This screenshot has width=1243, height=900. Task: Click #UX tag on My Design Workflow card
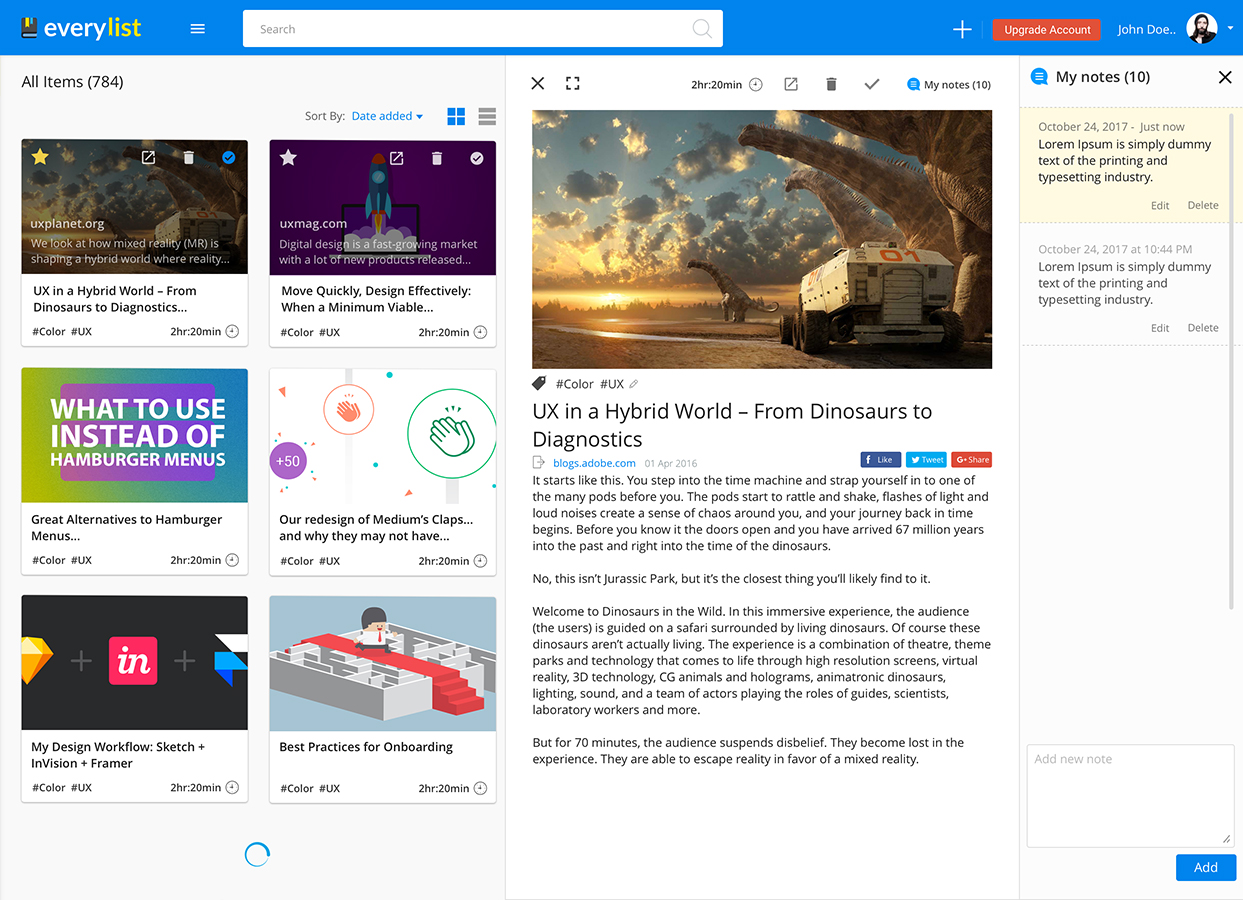pos(81,787)
